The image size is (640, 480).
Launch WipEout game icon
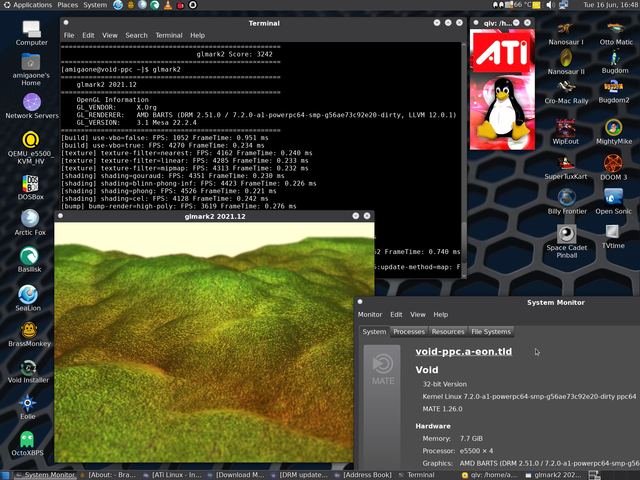(x=565, y=131)
